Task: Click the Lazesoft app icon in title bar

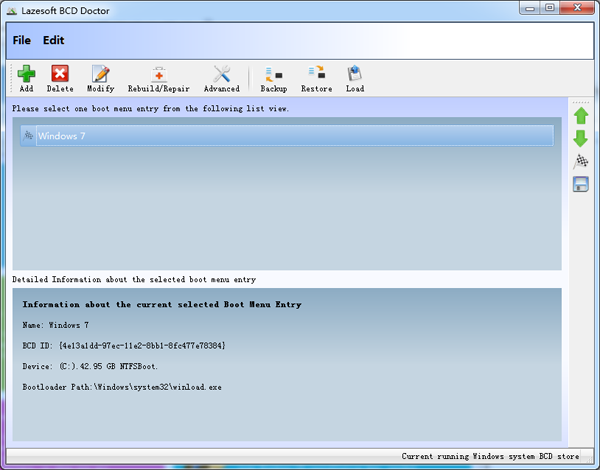Action: coord(12,11)
